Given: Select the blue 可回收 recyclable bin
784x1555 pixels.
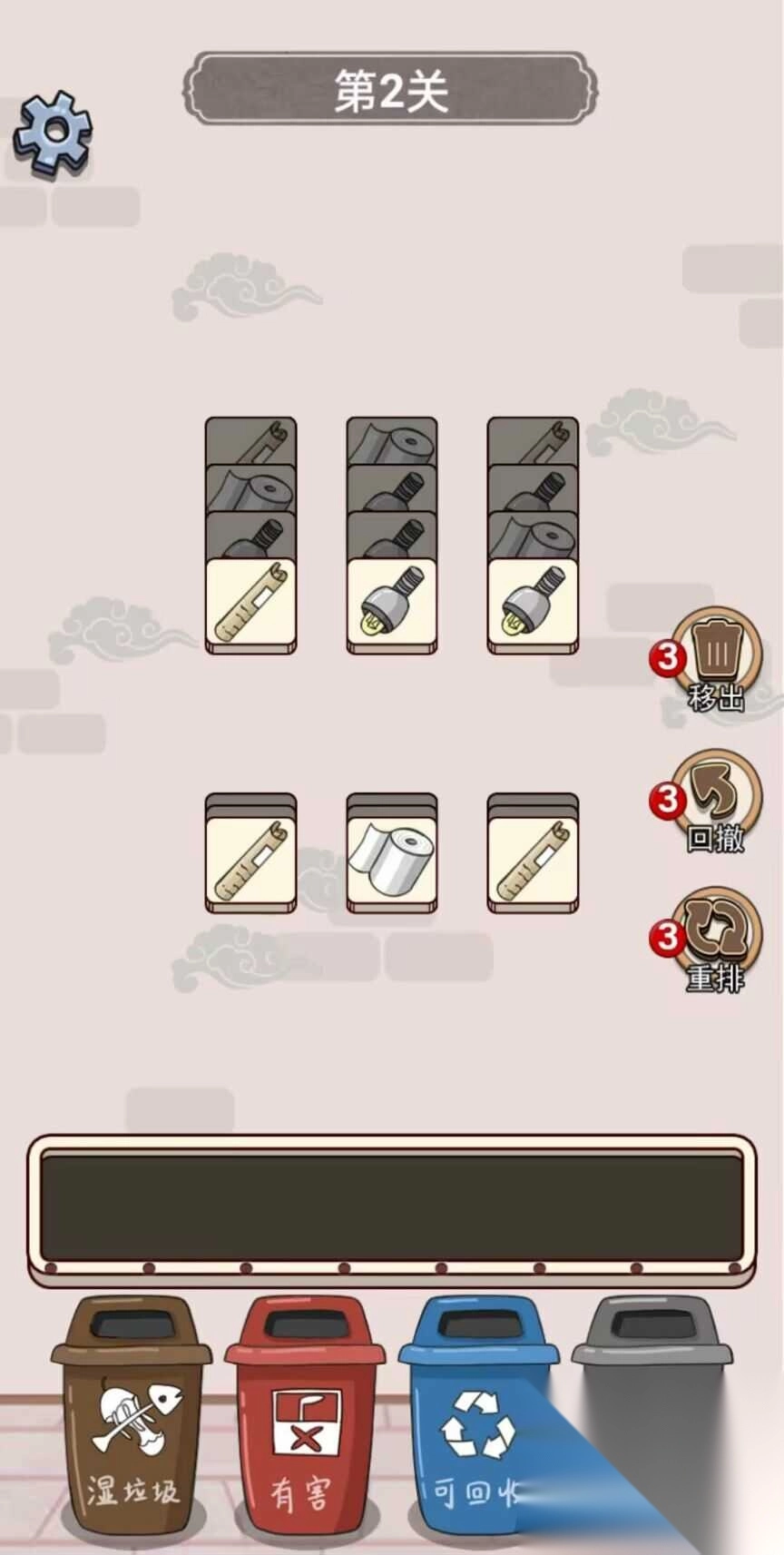Looking at the screenshot, I should 478,1414.
